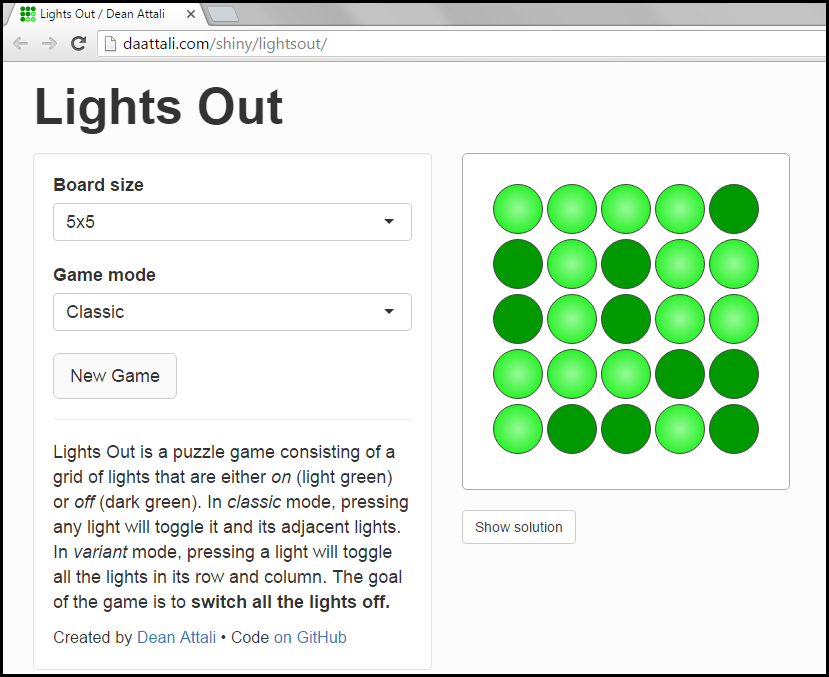Toggle the bottom-left light on the board

pyautogui.click(x=517, y=428)
